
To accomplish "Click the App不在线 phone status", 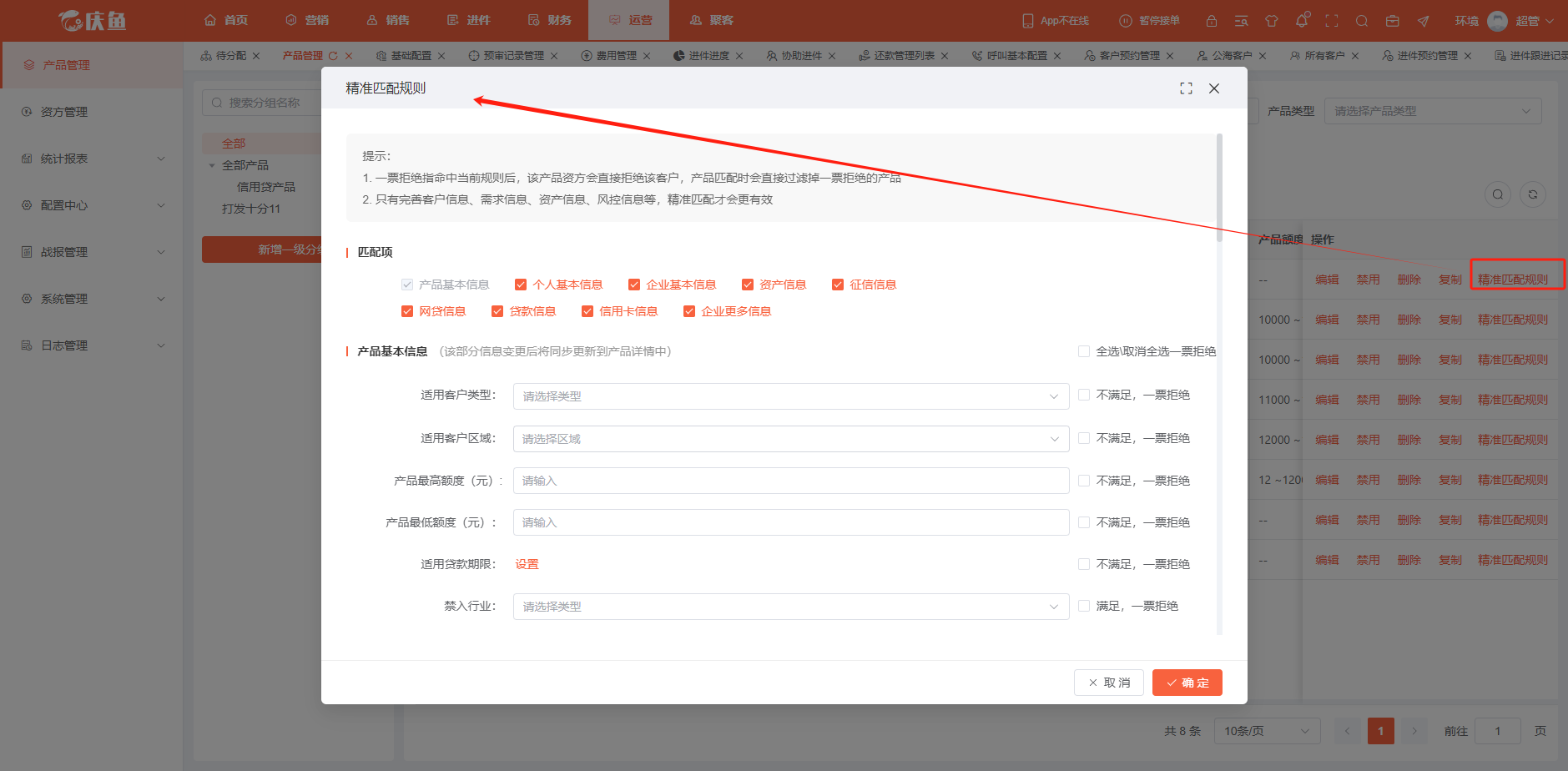I will 1056,21.
